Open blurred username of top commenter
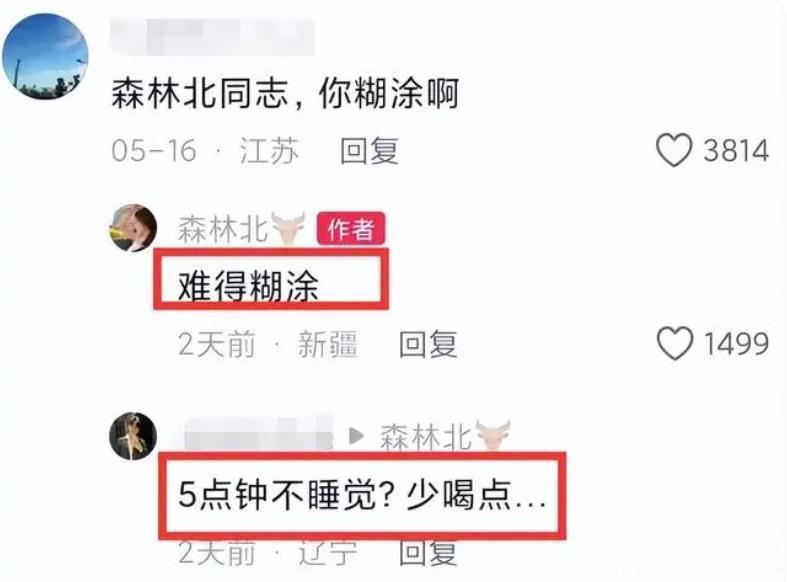787x582 pixels. point(213,36)
